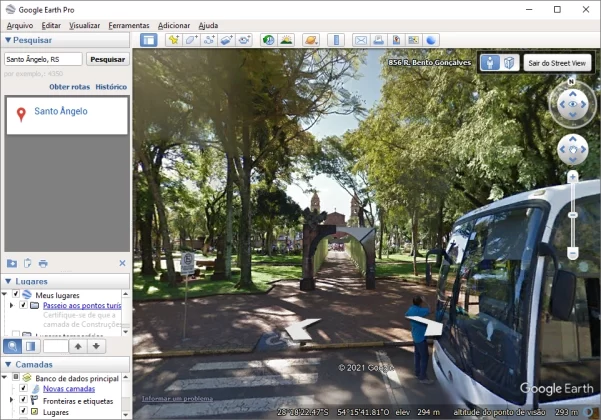
Task: Click the Places filter text field
Action: (56, 346)
